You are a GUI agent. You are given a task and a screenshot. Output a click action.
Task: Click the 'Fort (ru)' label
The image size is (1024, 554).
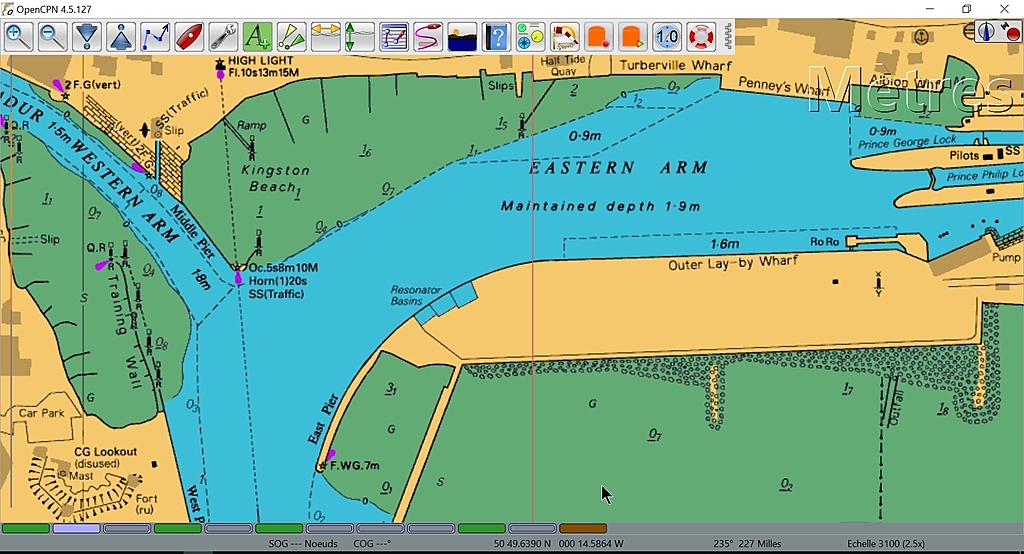pyautogui.click(x=146, y=504)
